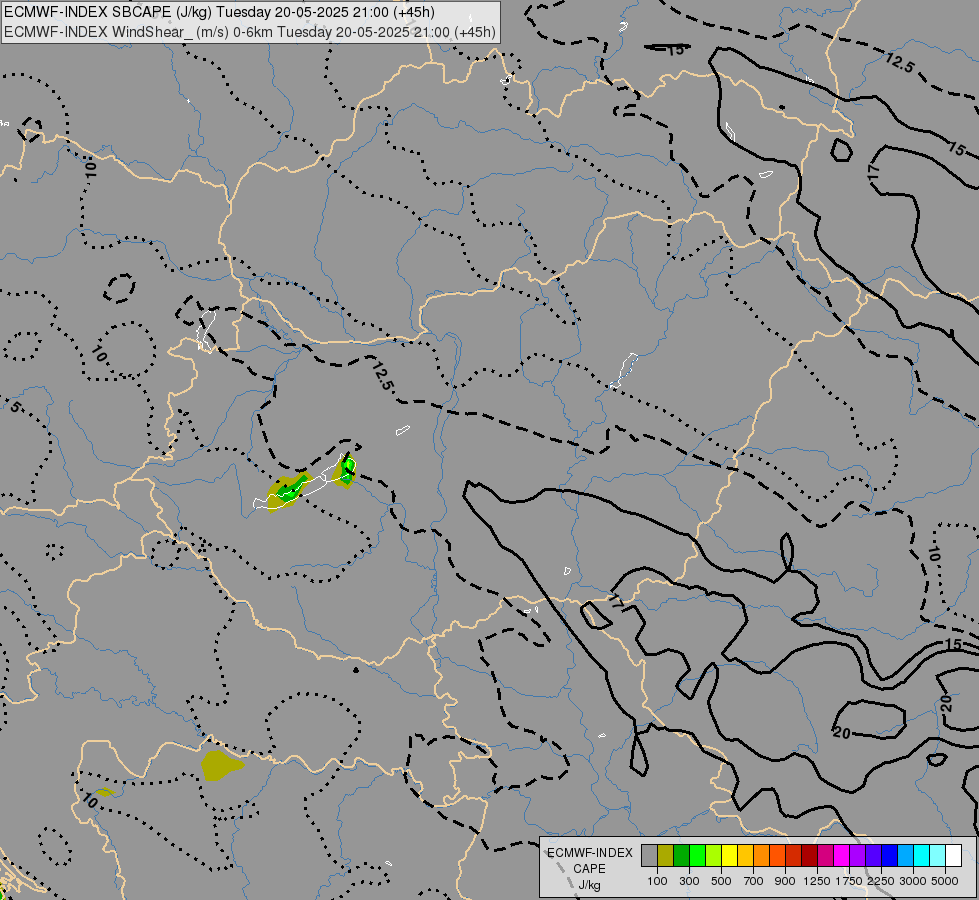The width and height of the screenshot is (979, 900).
Task: Click the "900" legend value
Action: [x=785, y=881]
